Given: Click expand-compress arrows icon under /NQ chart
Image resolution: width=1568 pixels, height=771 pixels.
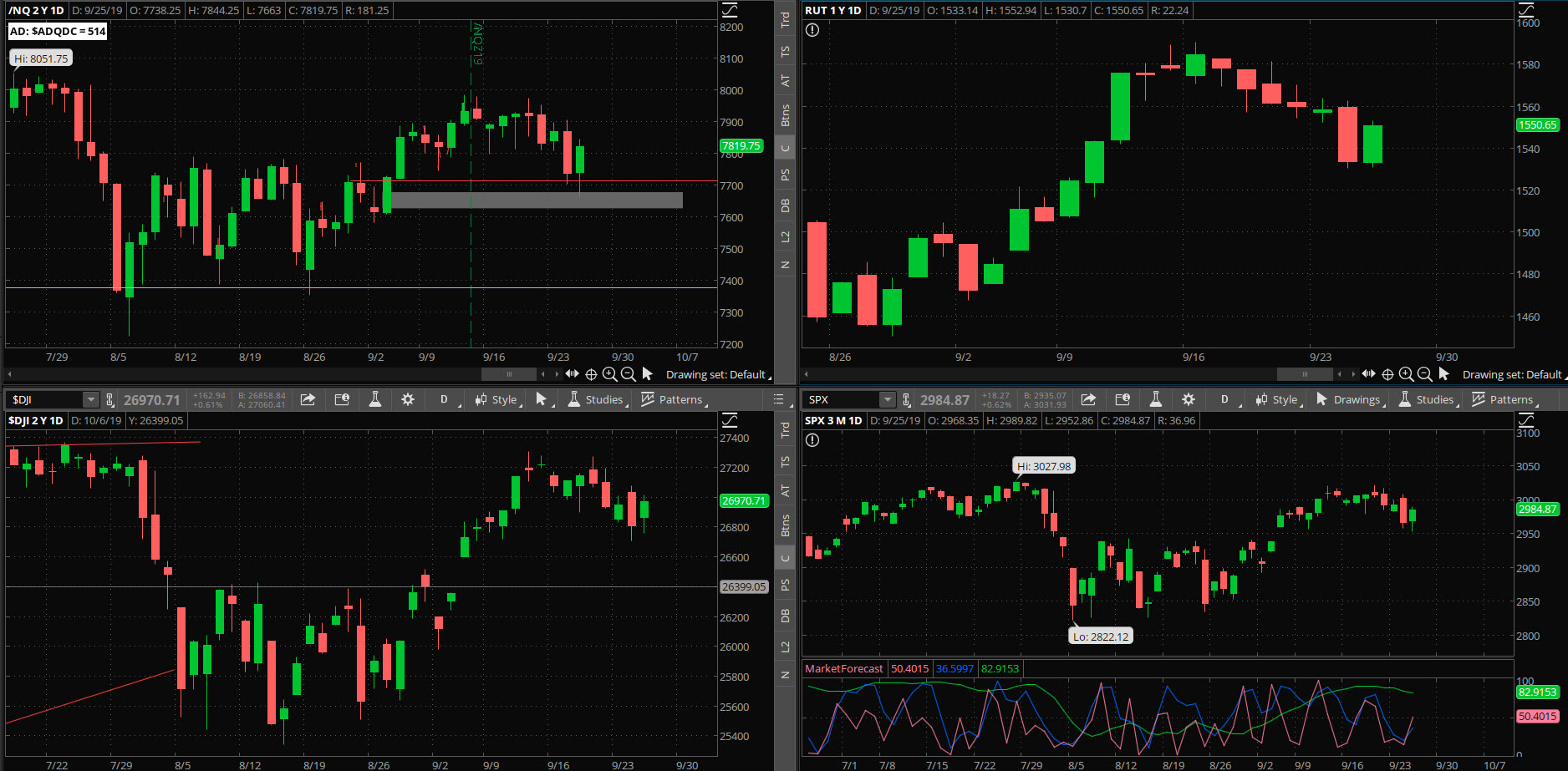Looking at the screenshot, I should (x=572, y=373).
